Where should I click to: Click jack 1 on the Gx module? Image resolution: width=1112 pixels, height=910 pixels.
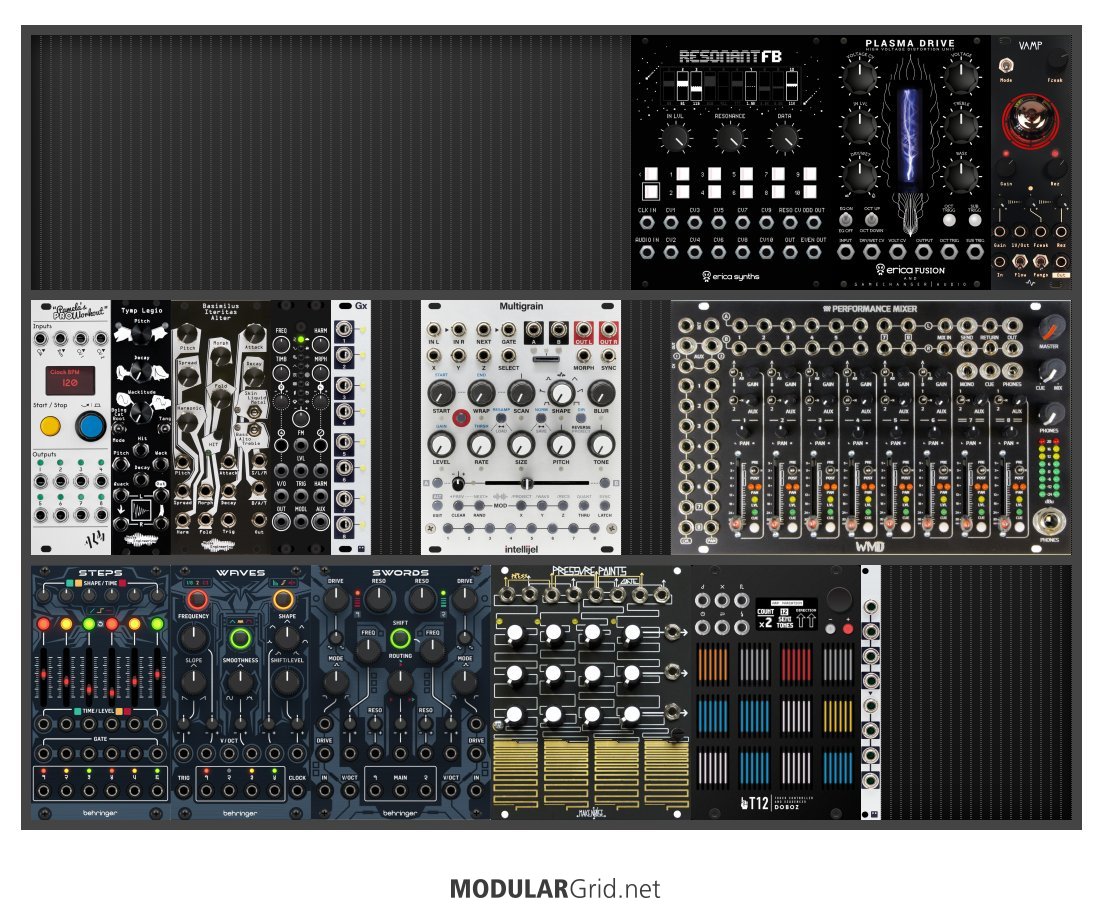click(x=344, y=330)
